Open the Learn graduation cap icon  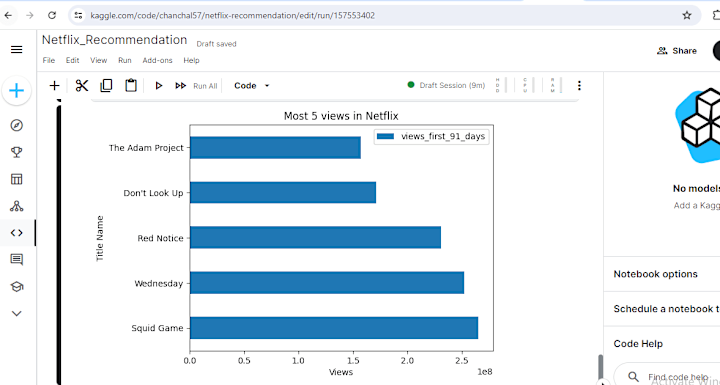pyautogui.click(x=17, y=287)
